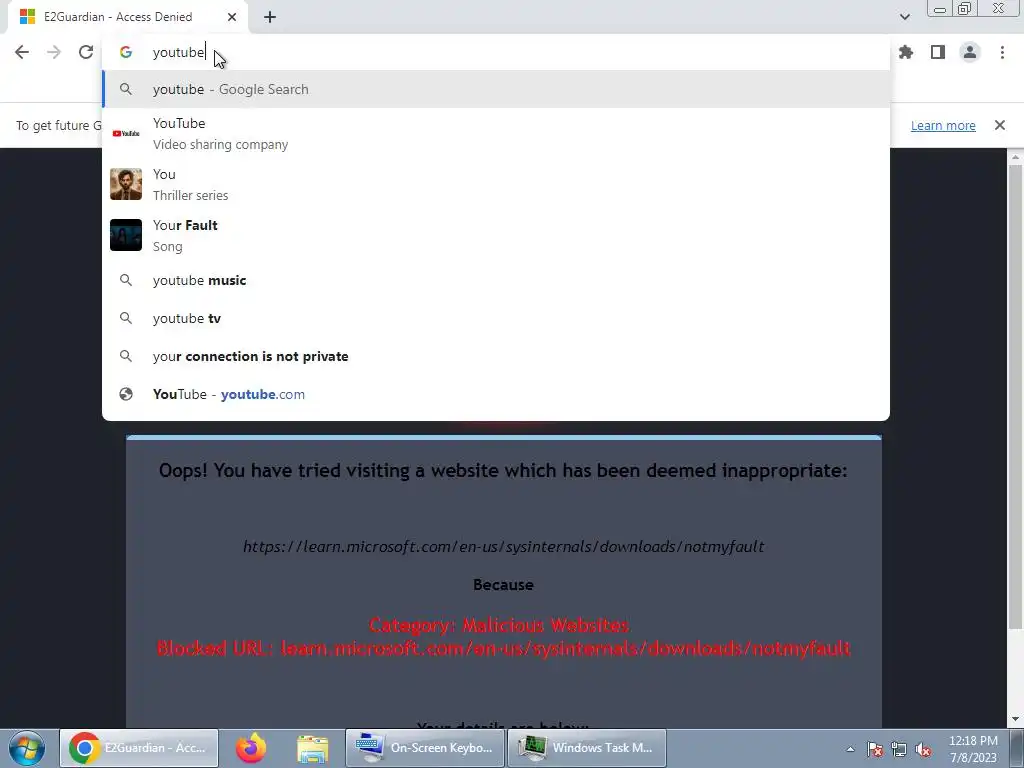
Task: Reload the page with the refresh icon
Action: click(86, 52)
